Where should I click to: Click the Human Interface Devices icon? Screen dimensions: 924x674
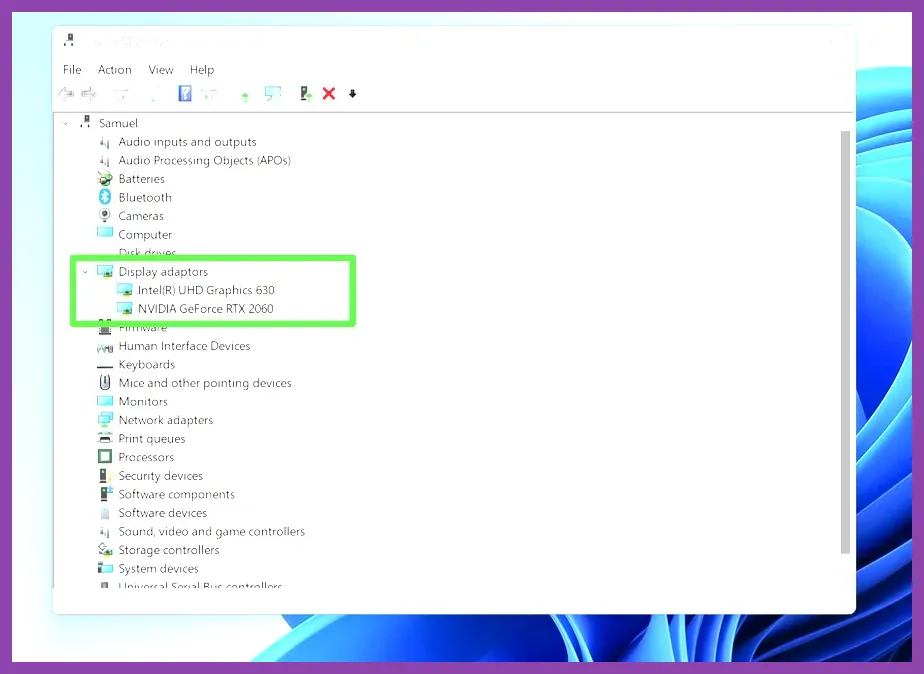pyautogui.click(x=105, y=348)
